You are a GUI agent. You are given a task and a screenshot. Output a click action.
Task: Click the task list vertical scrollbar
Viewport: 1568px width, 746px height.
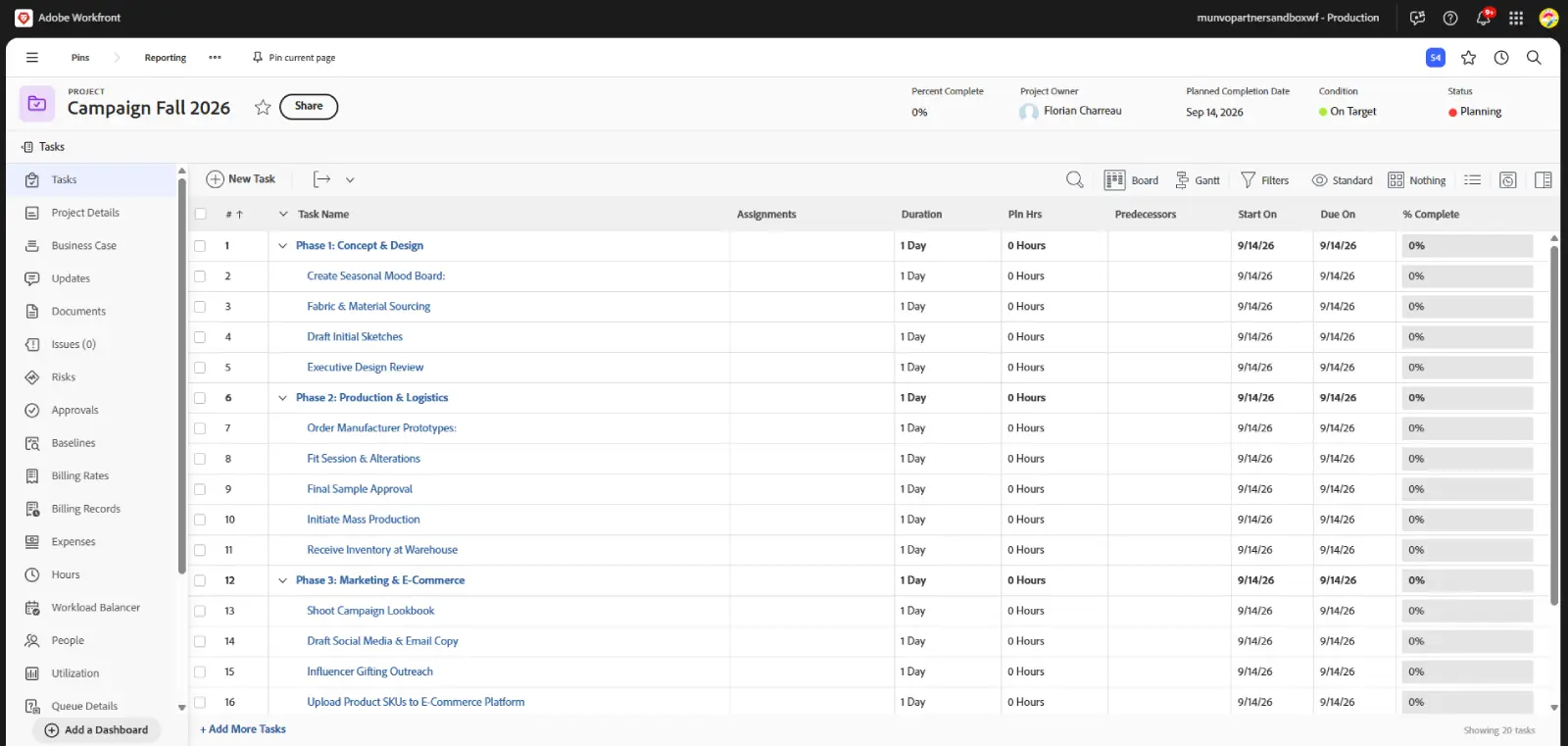click(x=1554, y=424)
